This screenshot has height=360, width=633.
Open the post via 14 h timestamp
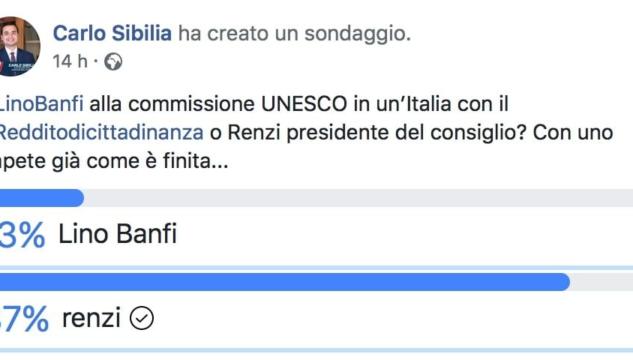pyautogui.click(x=70, y=62)
